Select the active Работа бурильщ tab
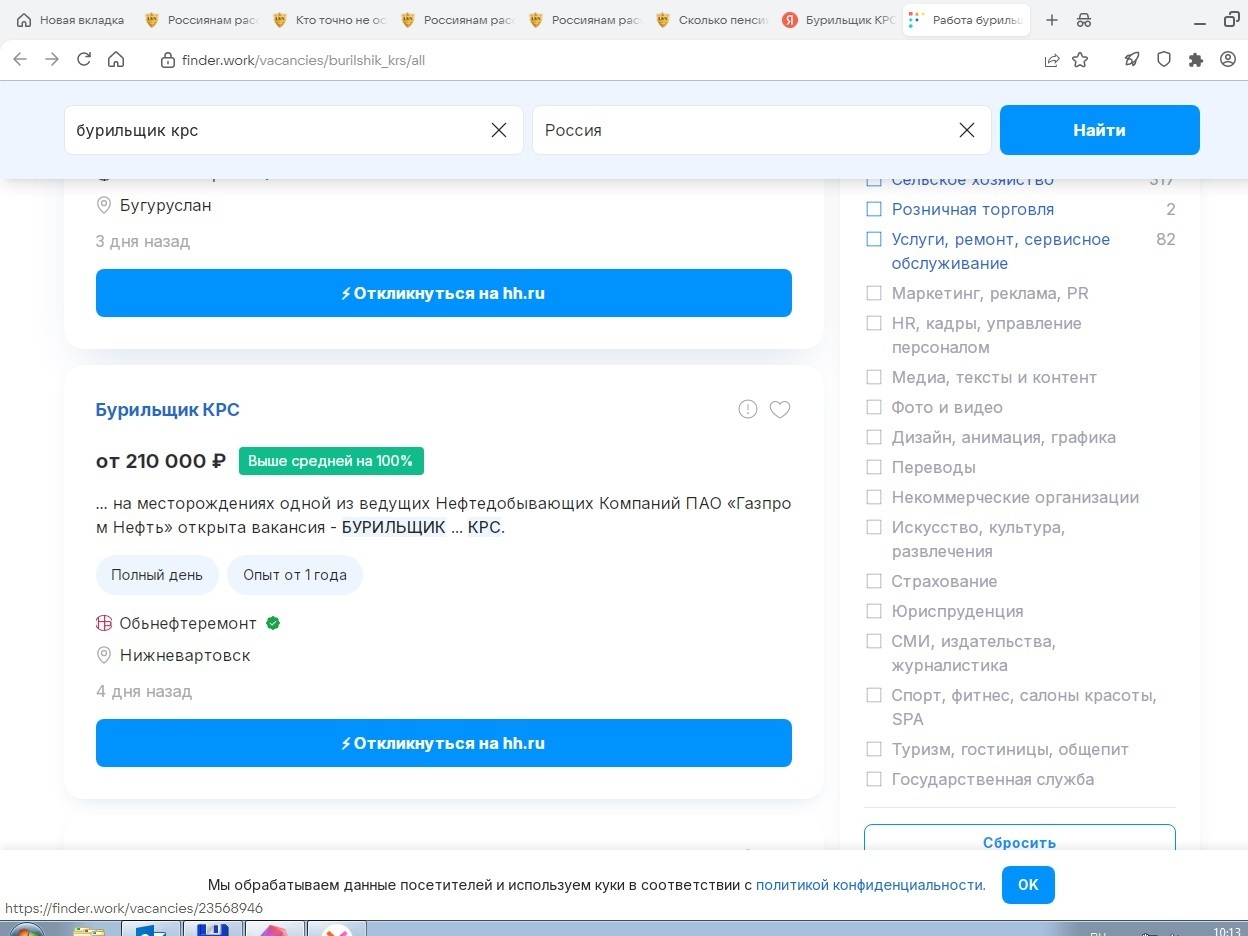This screenshot has height=936, width=1248. 967,20
